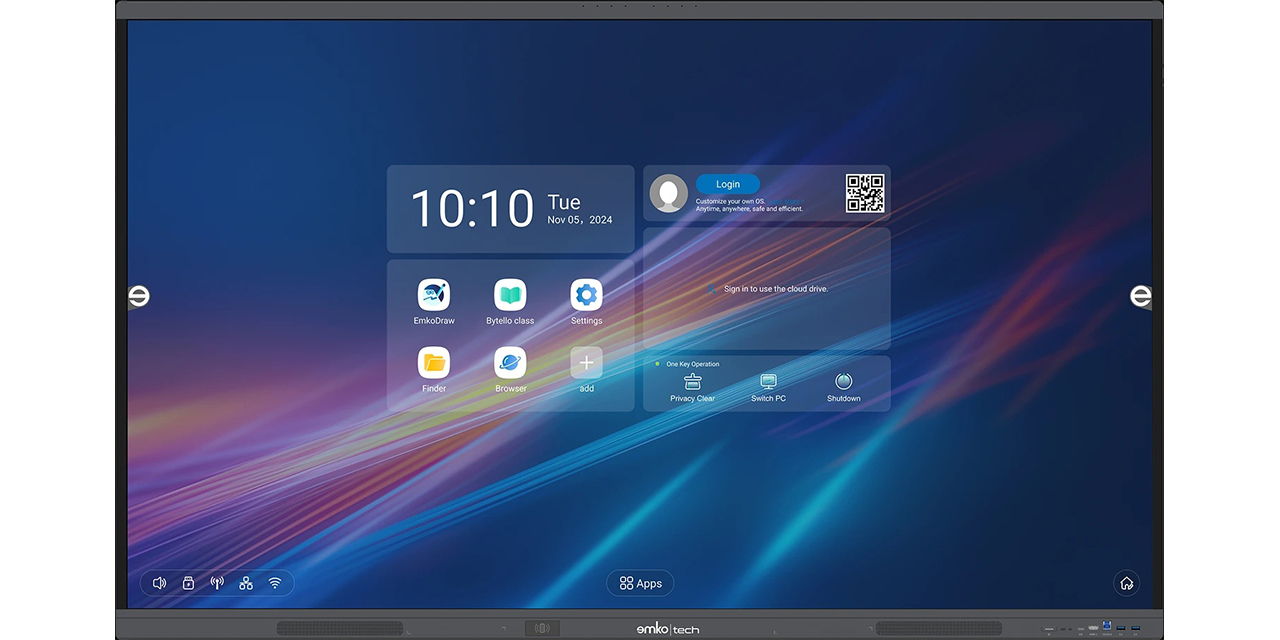Viewport: 1280px width, 640px height.
Task: Go home via the house icon
Action: (1127, 583)
